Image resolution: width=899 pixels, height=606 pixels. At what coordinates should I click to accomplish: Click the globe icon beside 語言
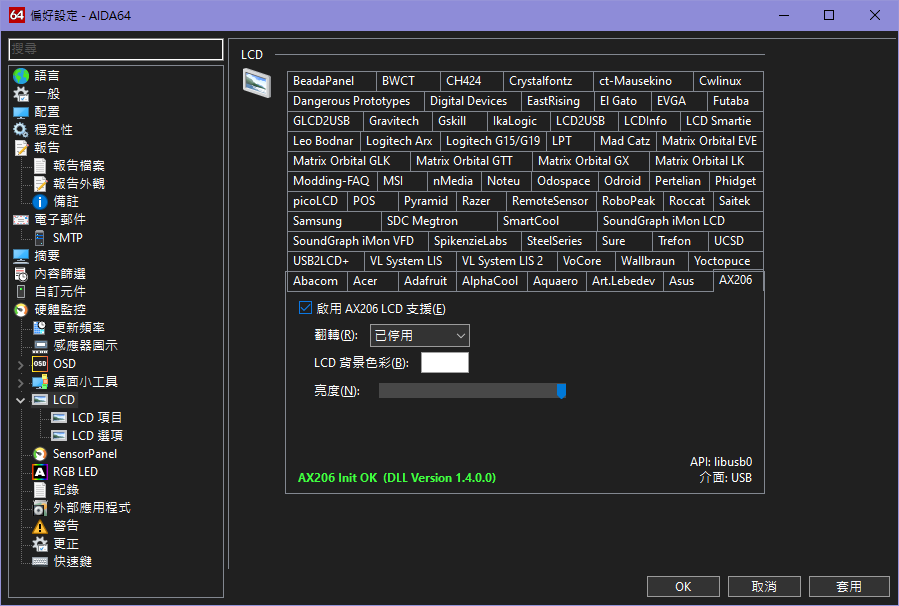[x=21, y=76]
